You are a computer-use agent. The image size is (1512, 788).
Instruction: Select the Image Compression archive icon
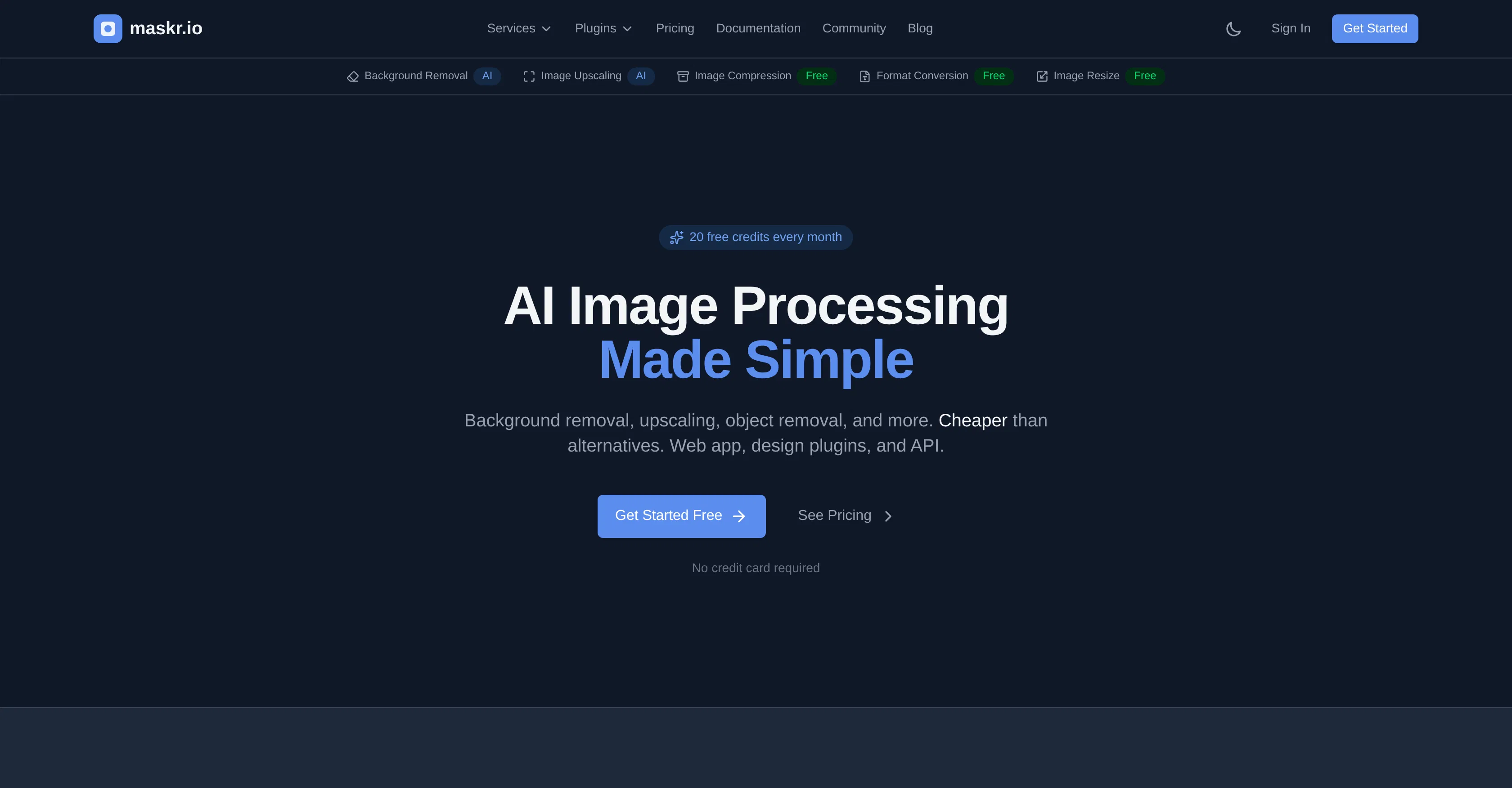[x=683, y=76]
